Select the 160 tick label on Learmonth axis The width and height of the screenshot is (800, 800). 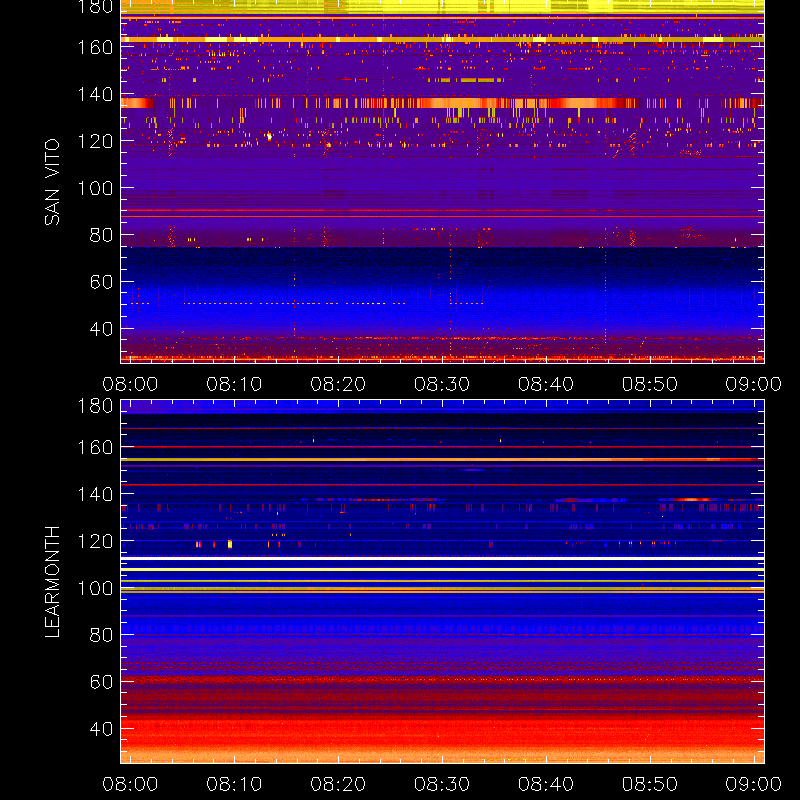click(x=95, y=447)
